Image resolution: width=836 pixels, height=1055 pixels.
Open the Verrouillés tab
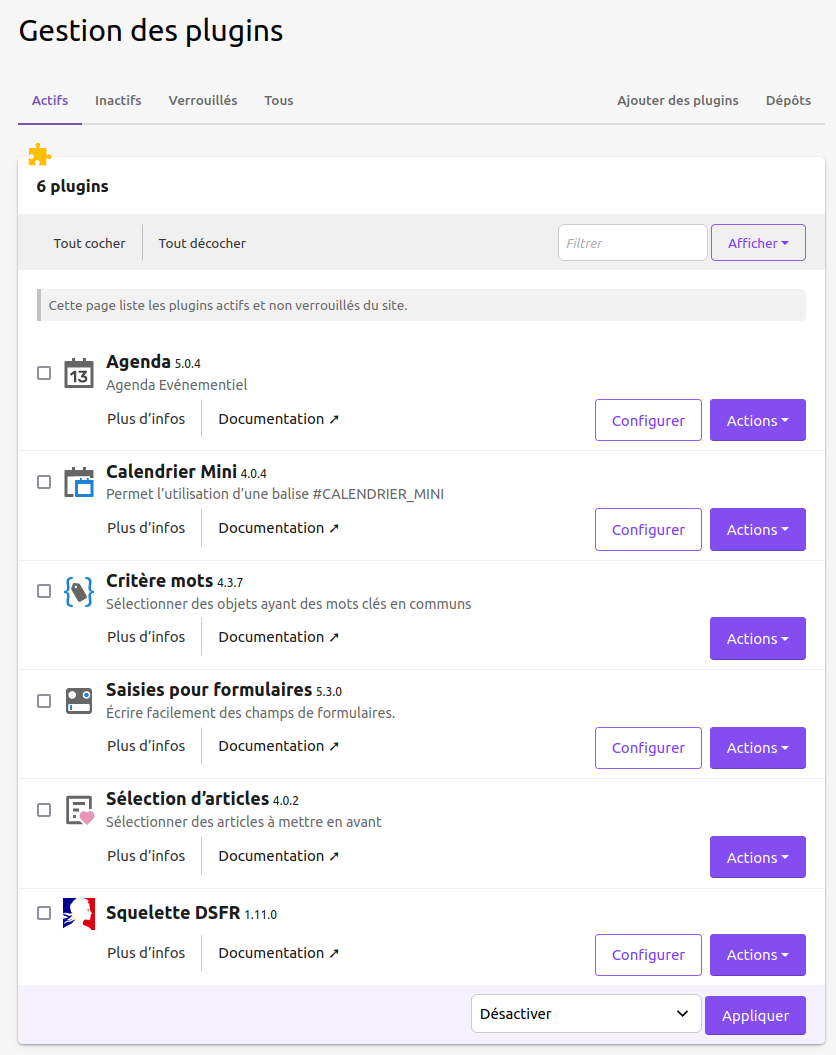[x=203, y=101]
